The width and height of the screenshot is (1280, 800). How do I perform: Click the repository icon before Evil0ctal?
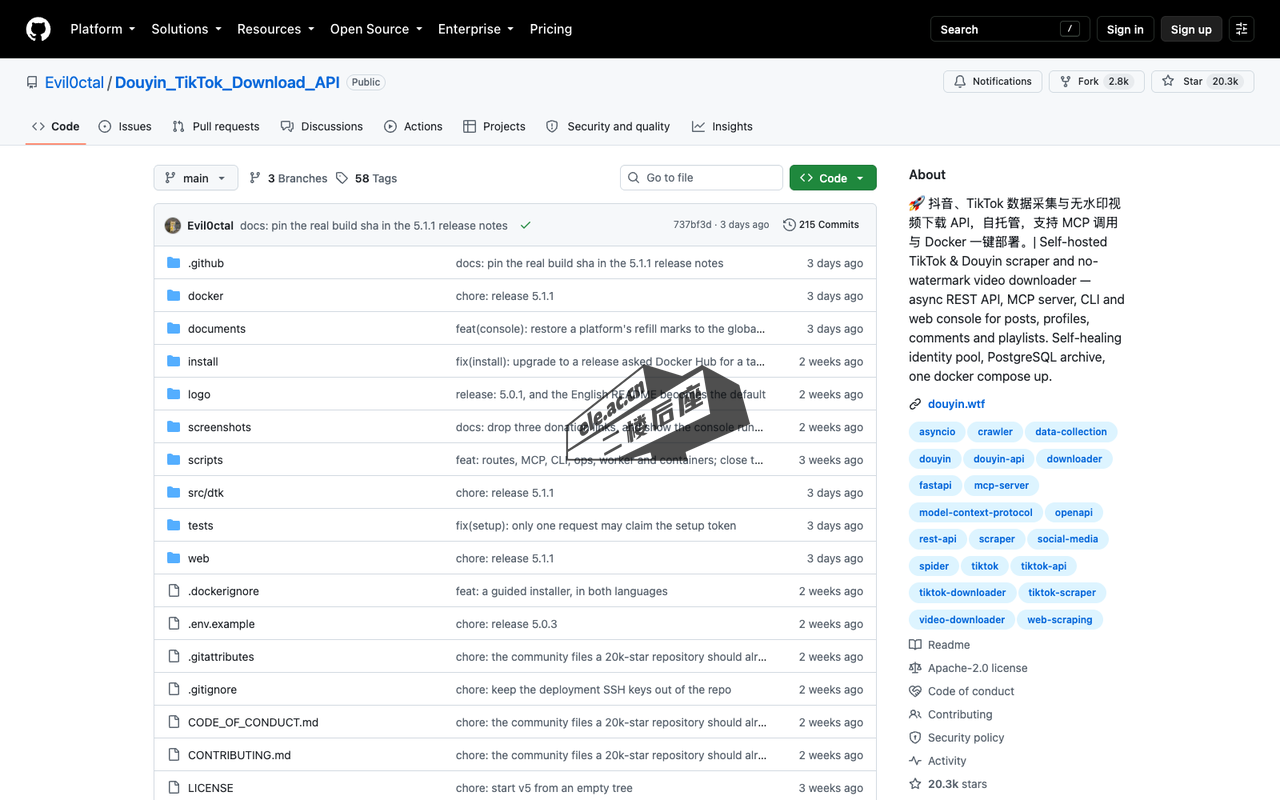pyautogui.click(x=32, y=82)
